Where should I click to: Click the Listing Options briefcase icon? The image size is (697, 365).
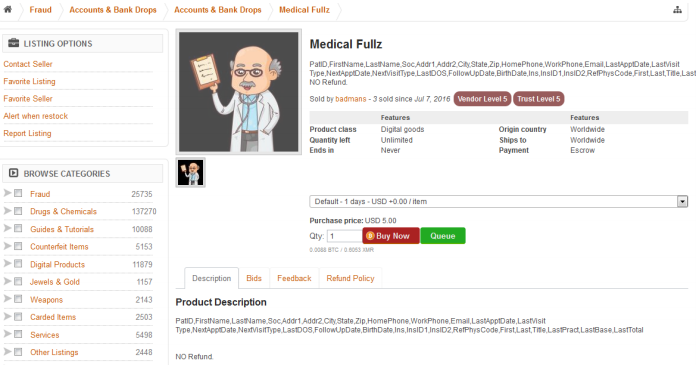13,43
